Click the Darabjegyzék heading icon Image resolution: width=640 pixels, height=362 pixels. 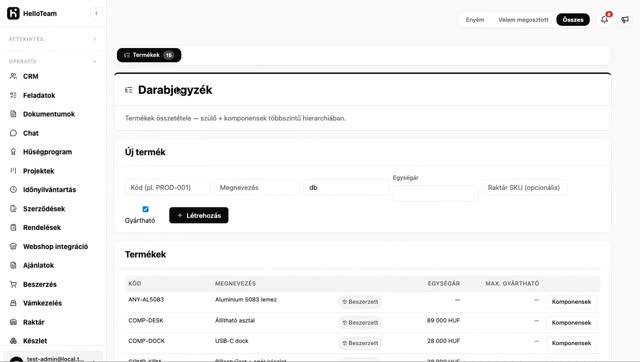(x=129, y=90)
